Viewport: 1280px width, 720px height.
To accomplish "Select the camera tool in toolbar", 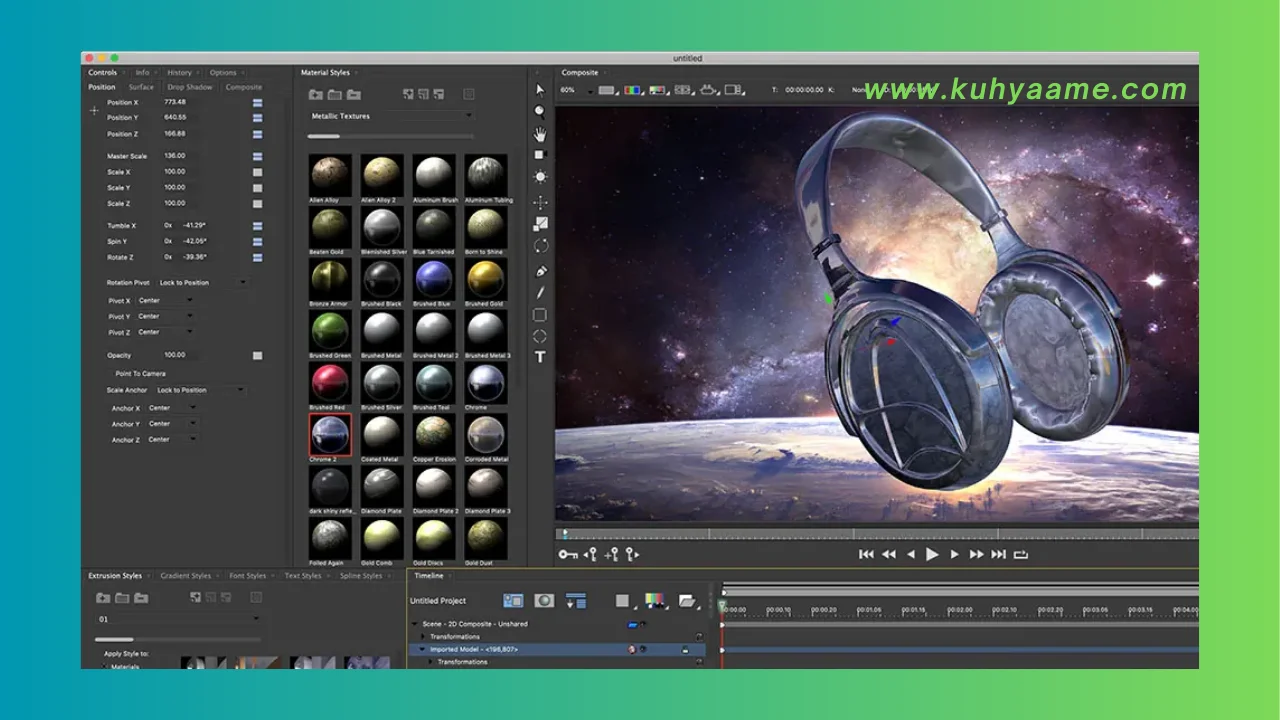I will [x=540, y=155].
